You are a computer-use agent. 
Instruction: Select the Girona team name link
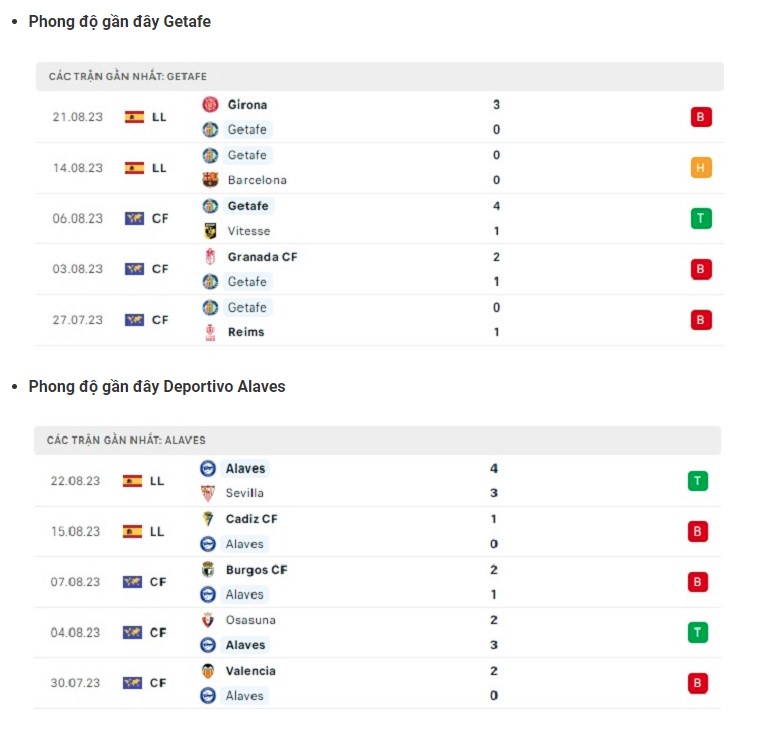pos(247,104)
